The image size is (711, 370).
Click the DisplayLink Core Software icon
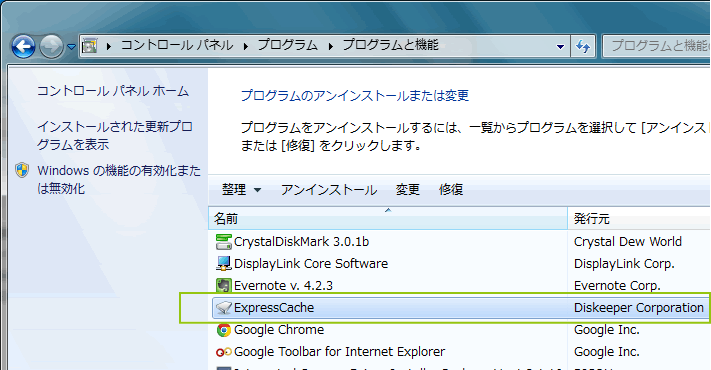point(224,263)
